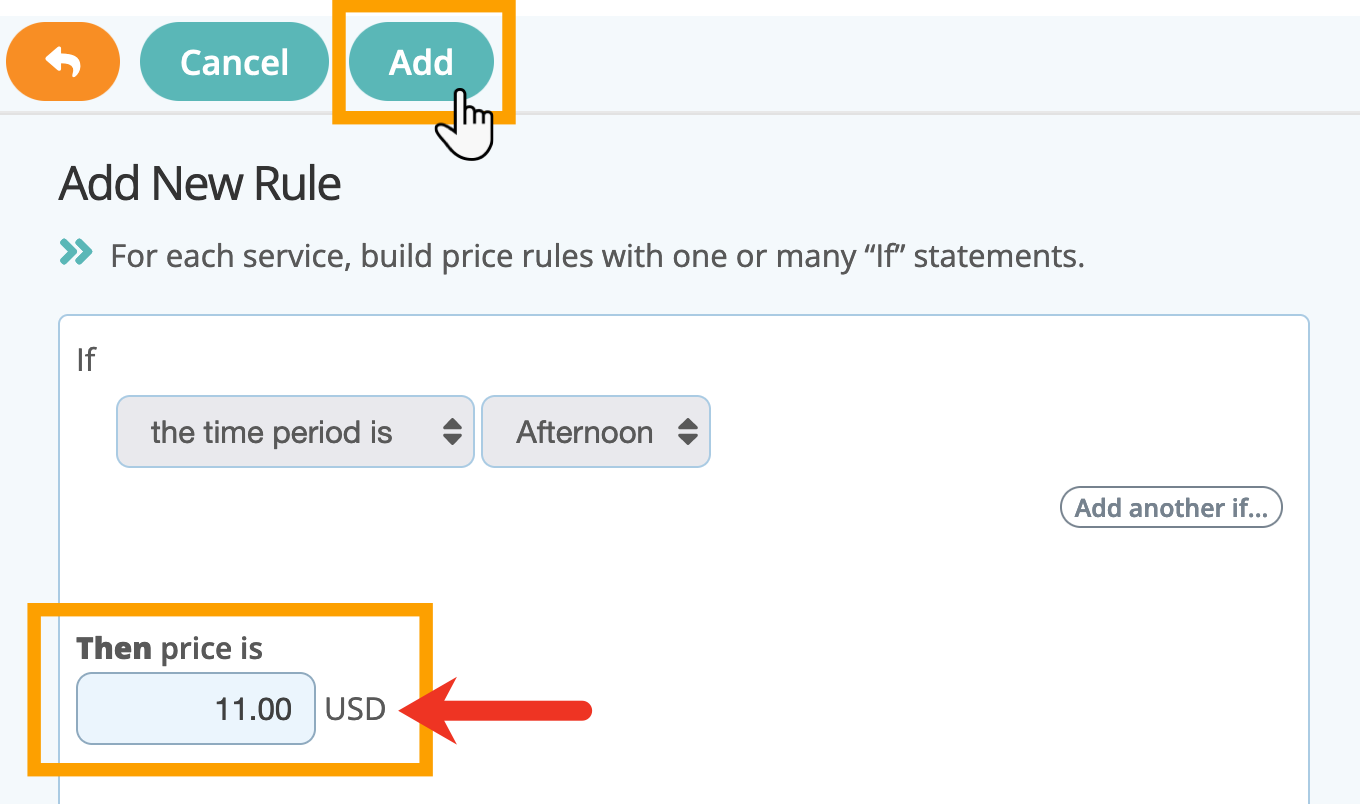Click the up-down arrows on time period selector
The height and width of the screenshot is (810, 1360).
pos(452,432)
